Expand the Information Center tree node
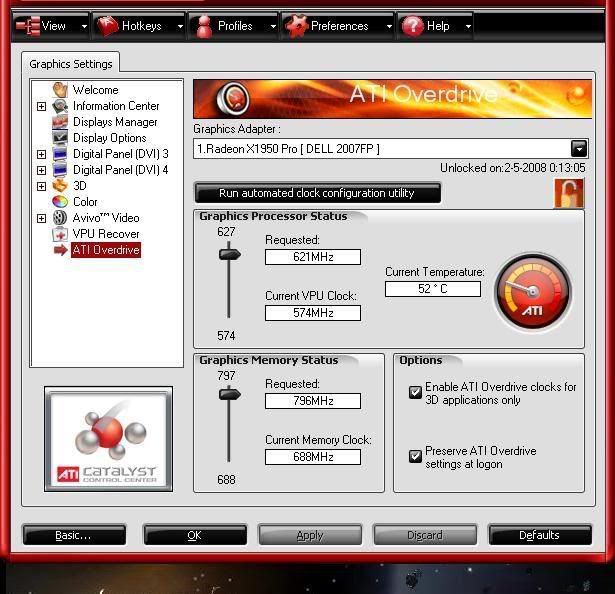This screenshot has height=594, width=615. pyautogui.click(x=41, y=106)
